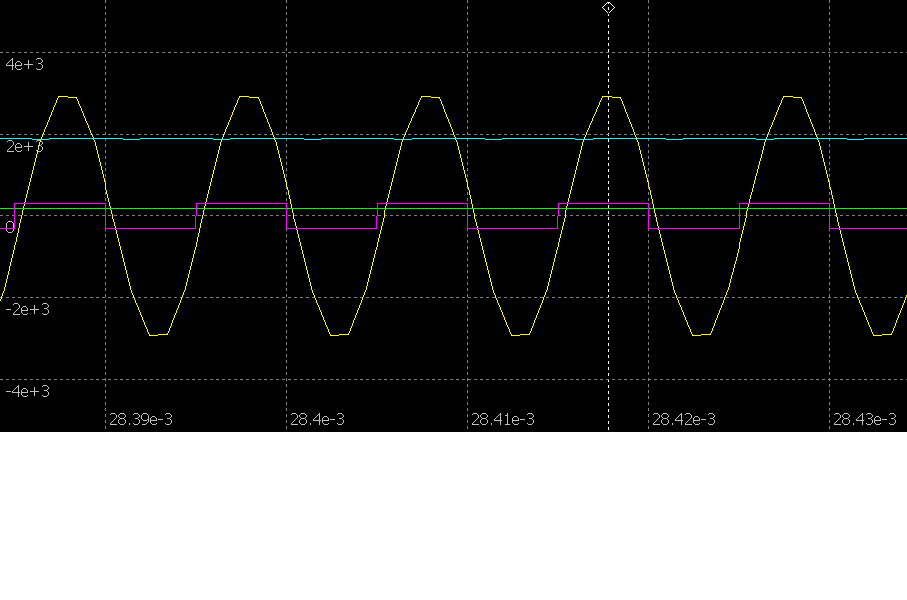Viewport: 907px width, 600px height.
Task: Click the 28.43e-3 time axis label
Action: click(x=864, y=419)
